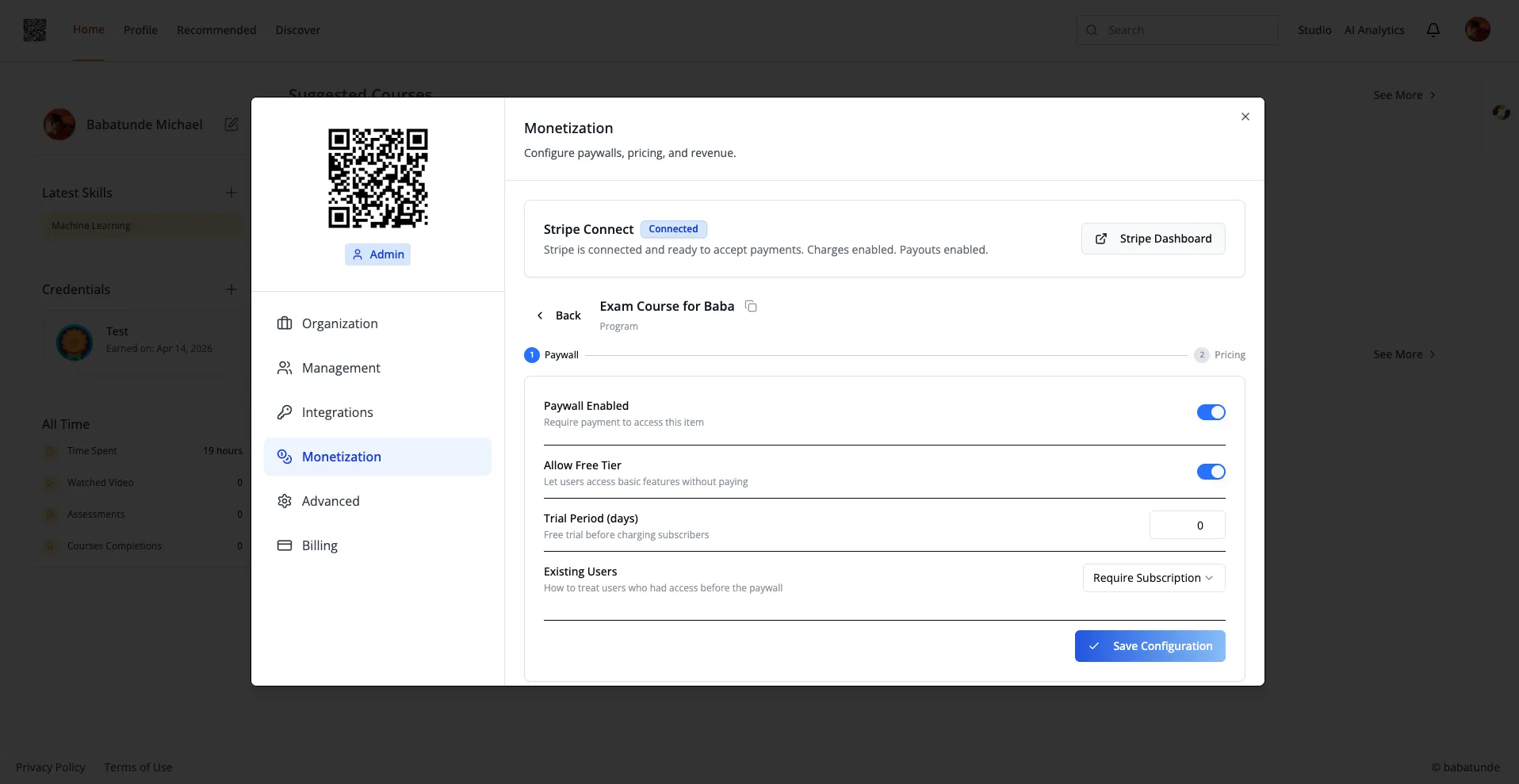Open AI Analytics from the navbar

pos(1375,30)
